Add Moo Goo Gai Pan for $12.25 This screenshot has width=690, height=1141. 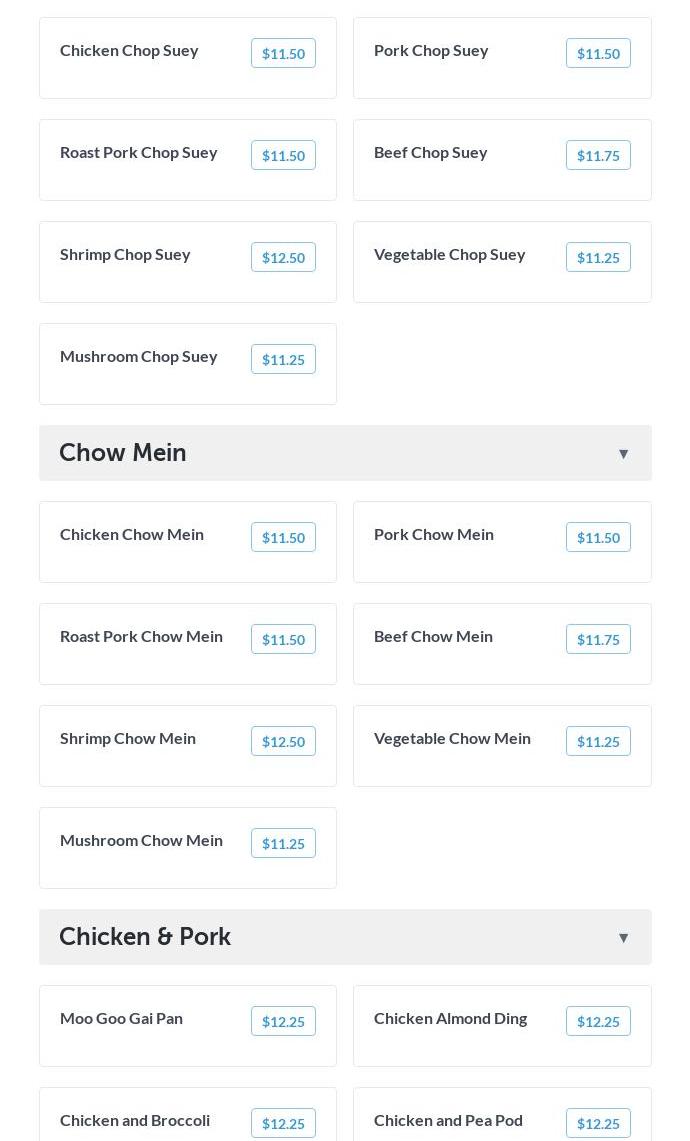[x=283, y=1021]
